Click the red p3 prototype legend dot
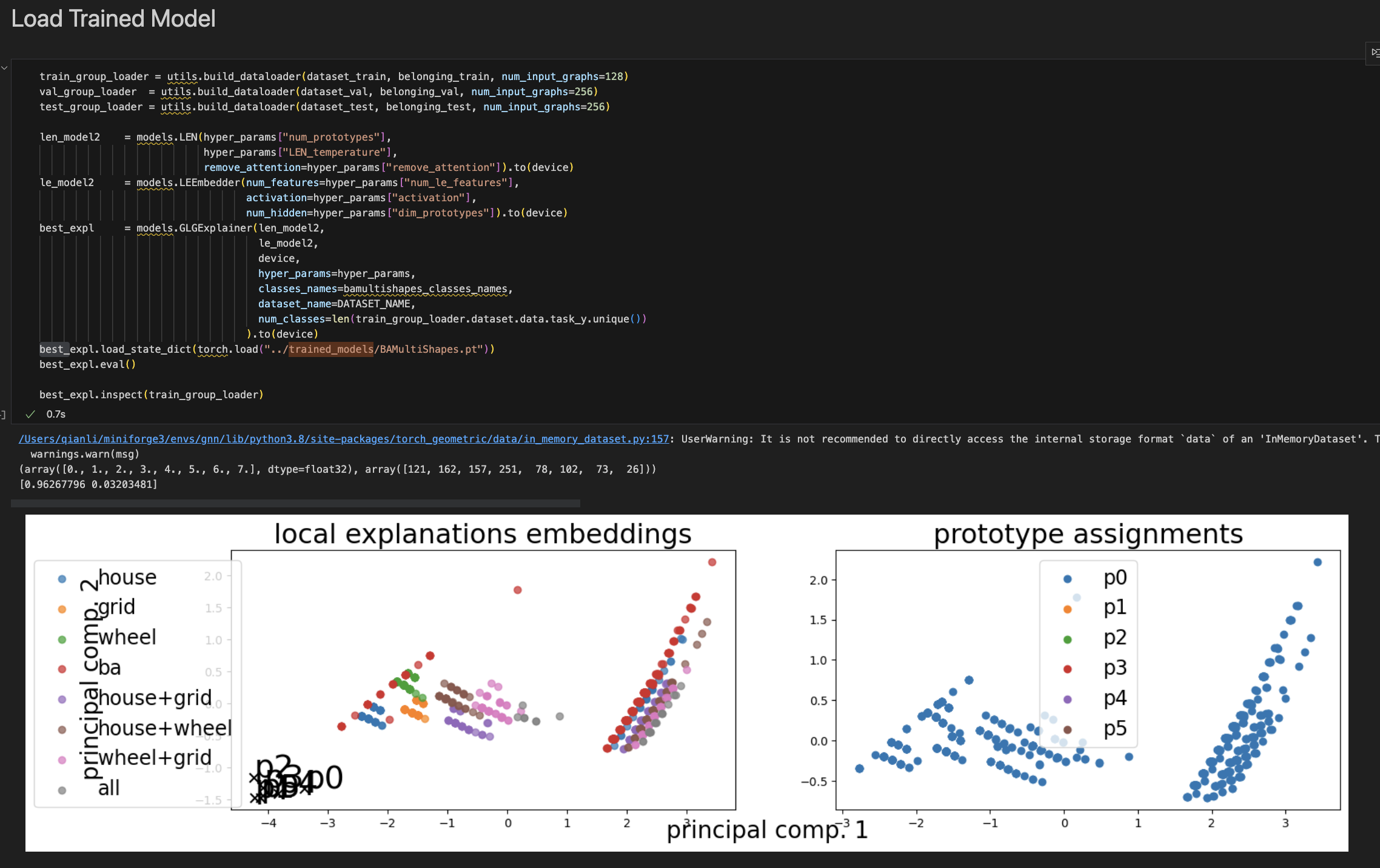 coord(1068,669)
